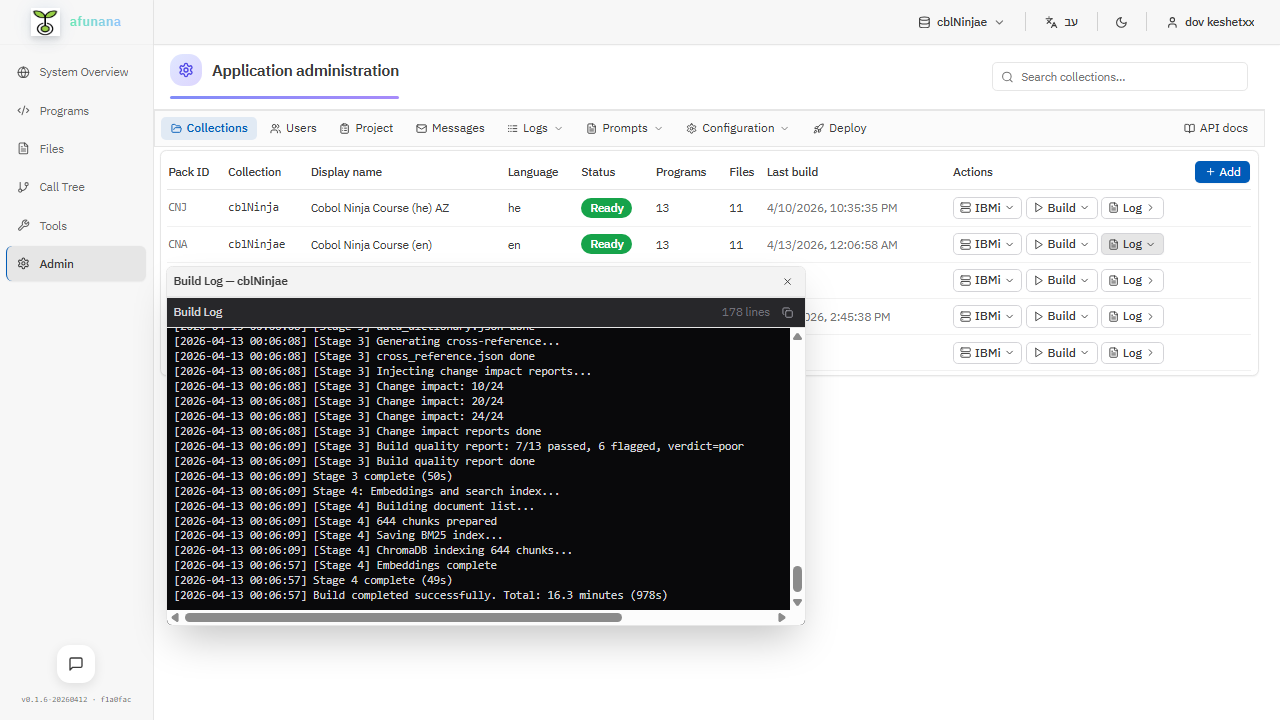The height and width of the screenshot is (720, 1280).
Task: Expand the cblNinjae collection selector
Action: pos(960,21)
